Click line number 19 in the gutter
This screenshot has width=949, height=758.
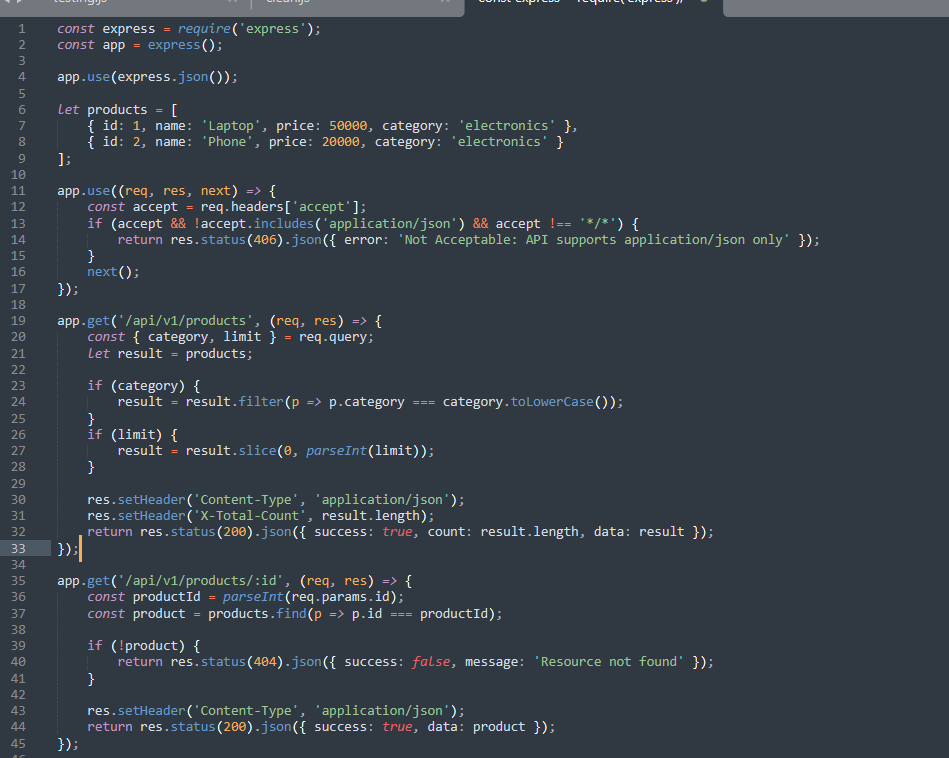click(x=18, y=321)
